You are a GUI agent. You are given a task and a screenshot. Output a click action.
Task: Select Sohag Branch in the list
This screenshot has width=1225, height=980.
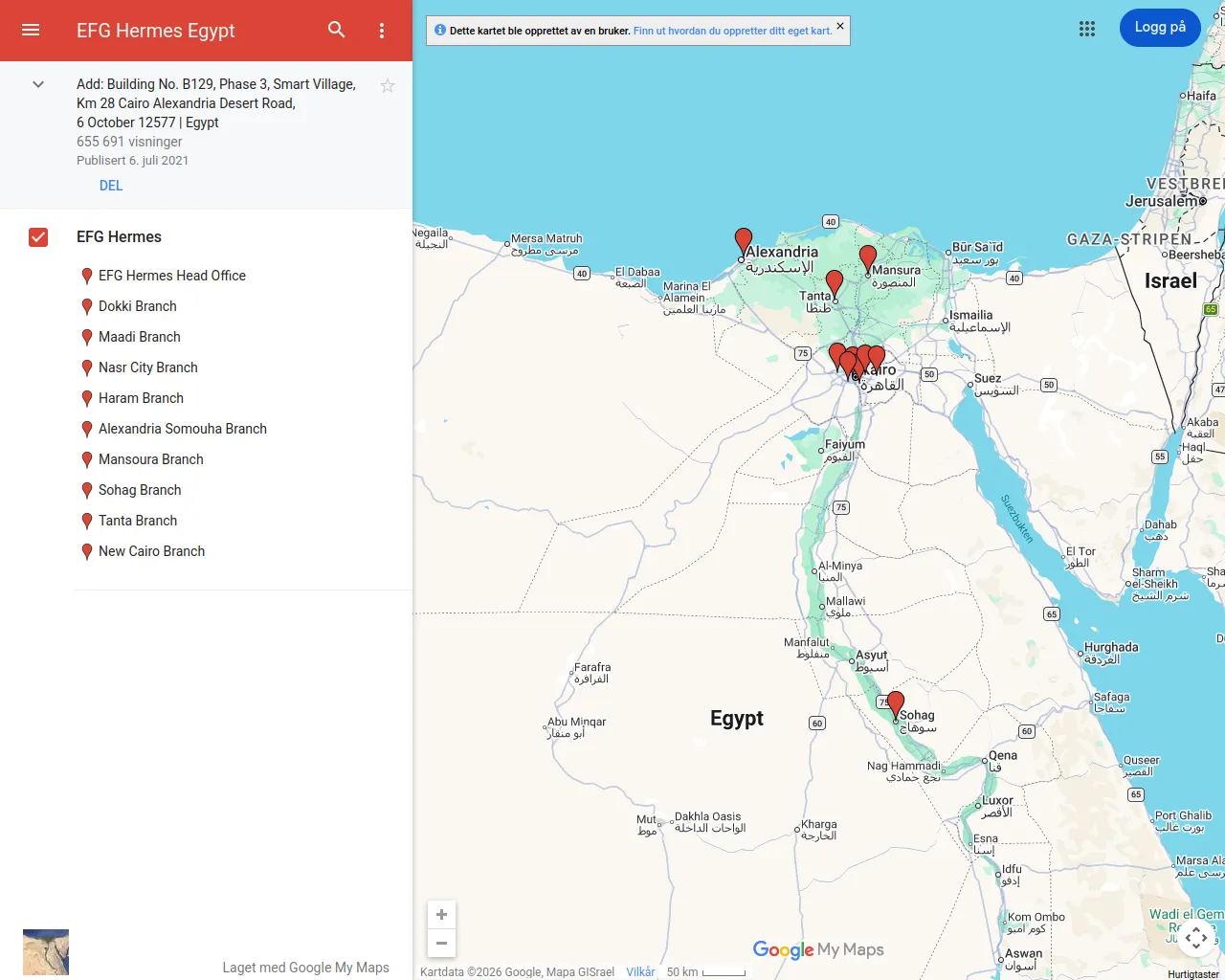pos(140,490)
